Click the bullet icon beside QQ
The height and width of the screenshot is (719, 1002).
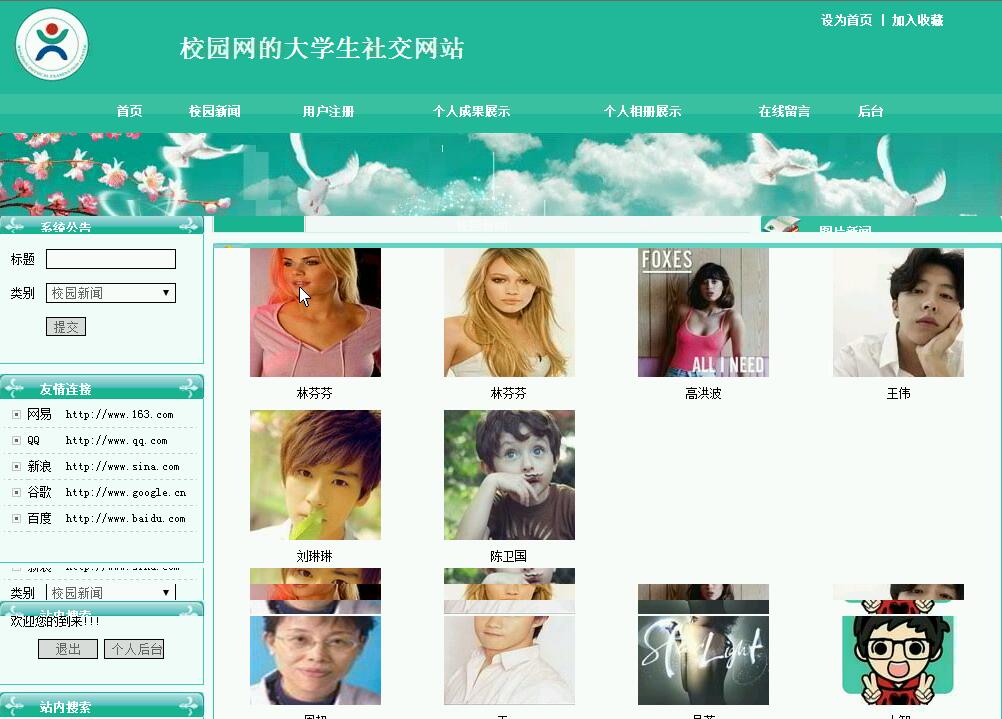coord(17,440)
